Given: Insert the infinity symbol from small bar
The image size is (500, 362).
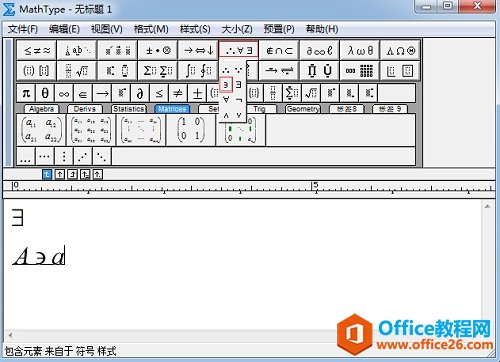Looking at the screenshot, I should coord(64,93).
